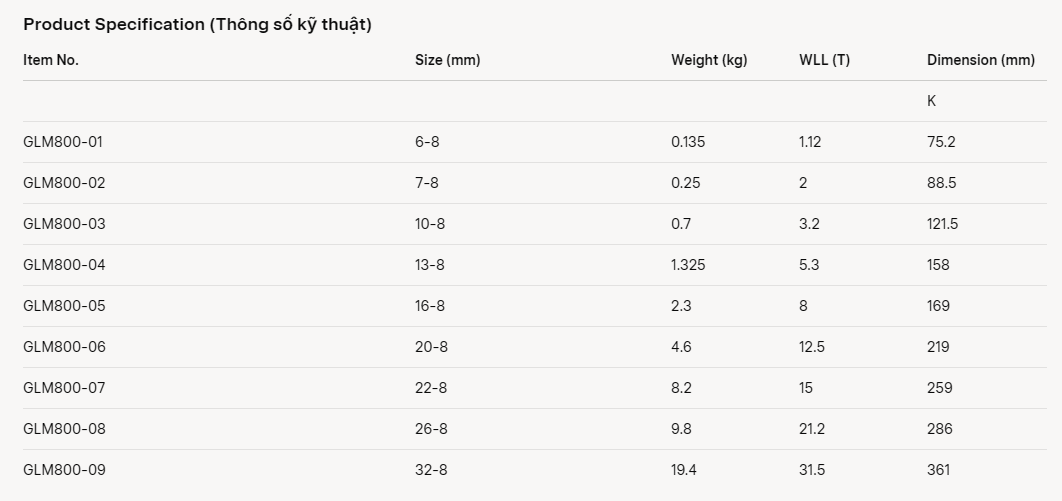
Task: Click the 12.5 WLL value
Action: (x=812, y=347)
